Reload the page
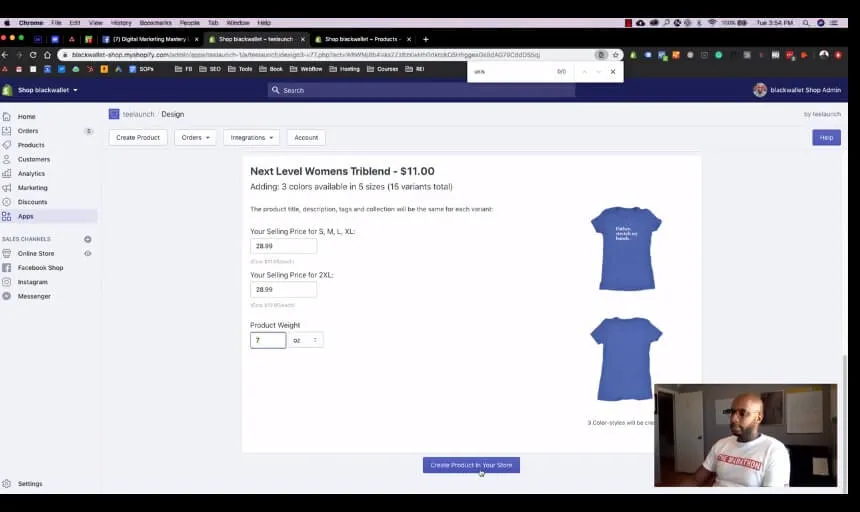The image size is (860, 512). (x=33, y=55)
